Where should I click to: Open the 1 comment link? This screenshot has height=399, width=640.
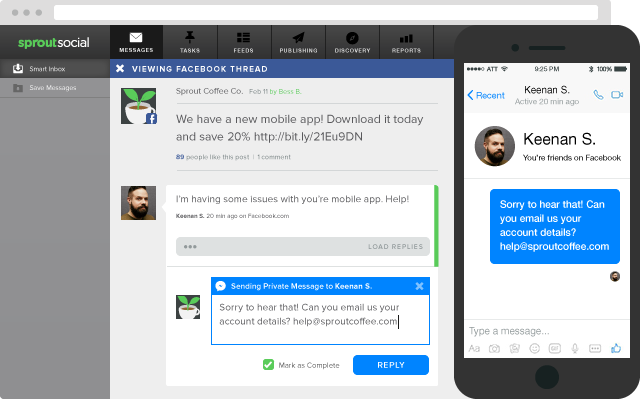tap(274, 157)
